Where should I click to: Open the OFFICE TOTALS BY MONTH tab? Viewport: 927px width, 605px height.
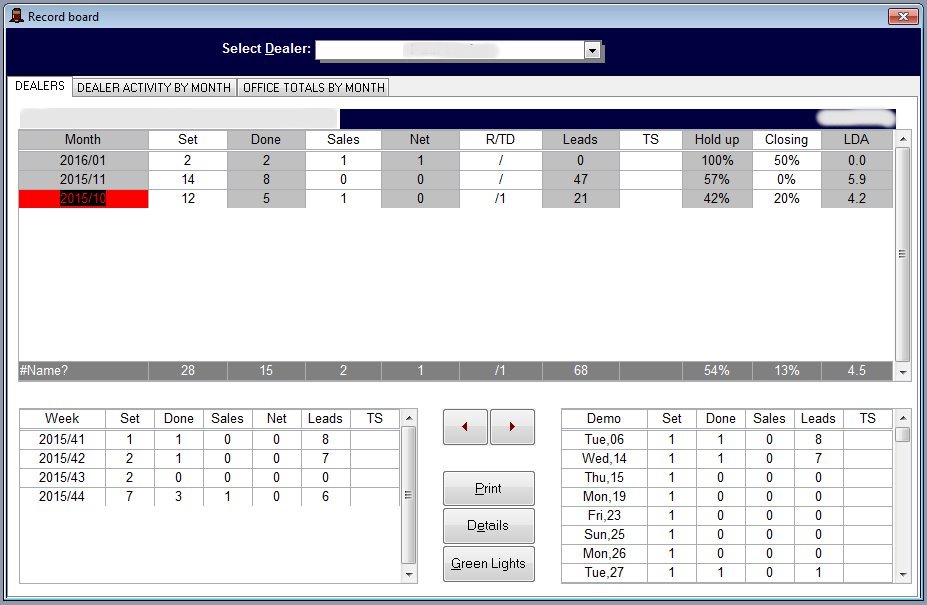click(x=313, y=88)
